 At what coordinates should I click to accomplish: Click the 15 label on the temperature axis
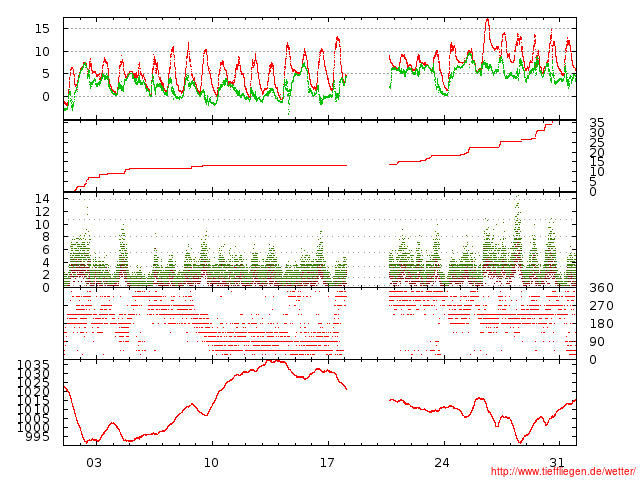[x=42, y=29]
